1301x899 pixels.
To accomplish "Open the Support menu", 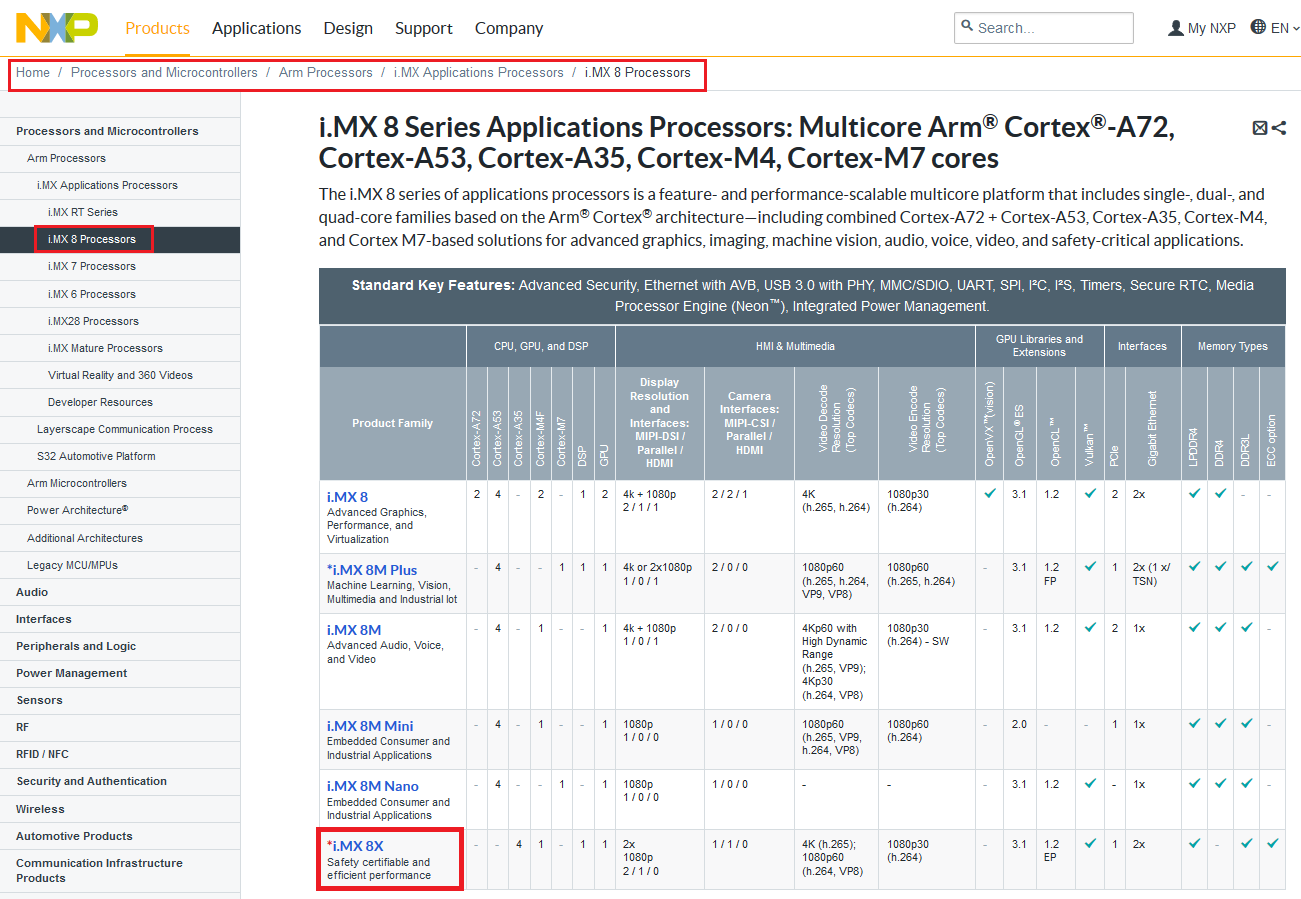I will click(423, 28).
